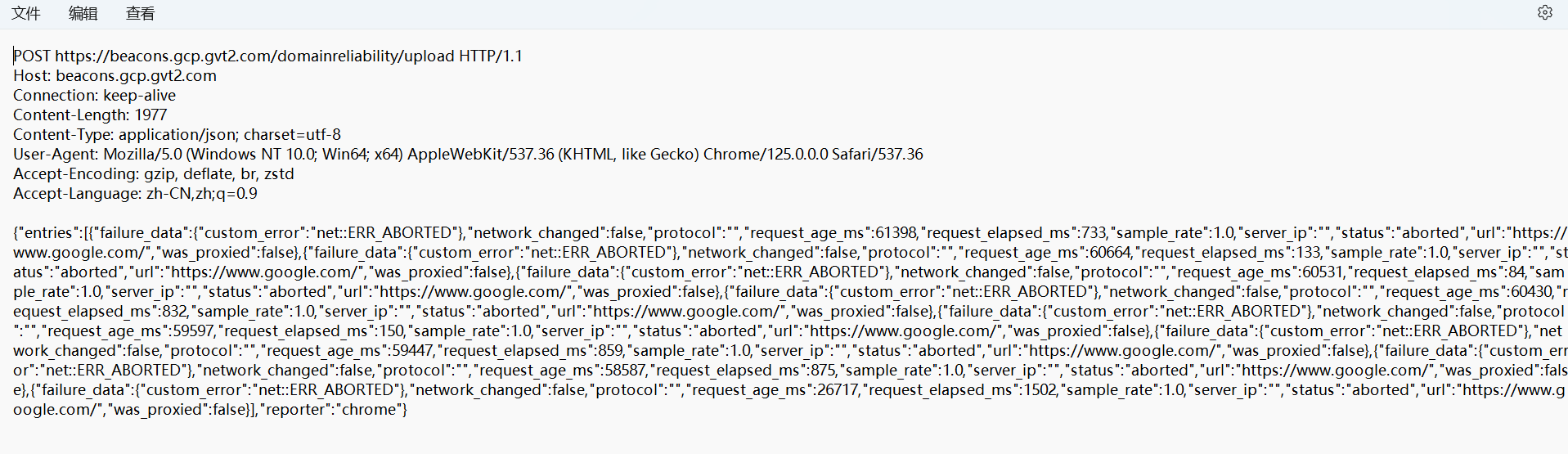
Task: Open the 文件 menu
Action: (26, 13)
